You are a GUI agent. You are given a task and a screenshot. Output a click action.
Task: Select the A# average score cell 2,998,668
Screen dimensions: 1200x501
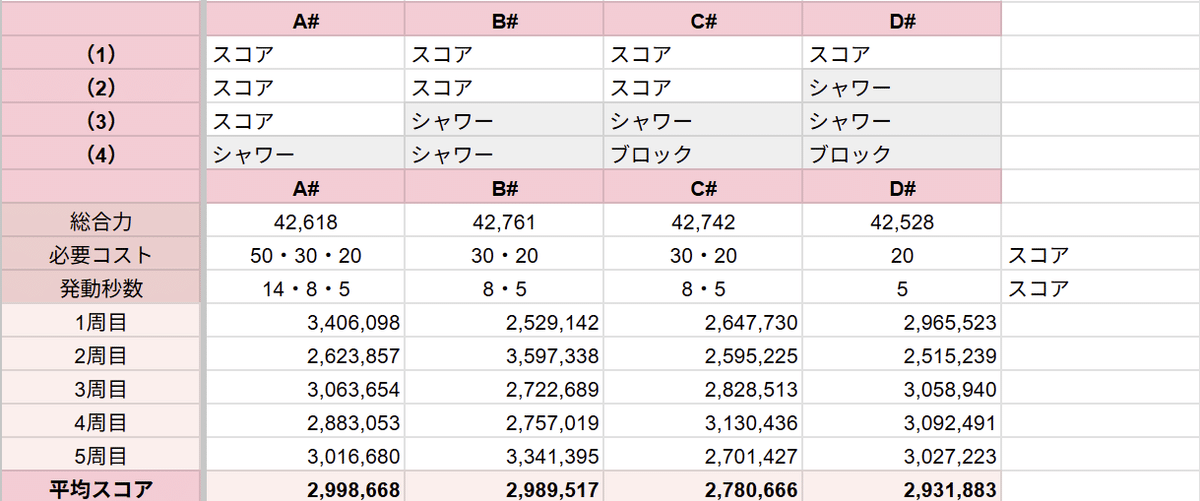tap(305, 489)
